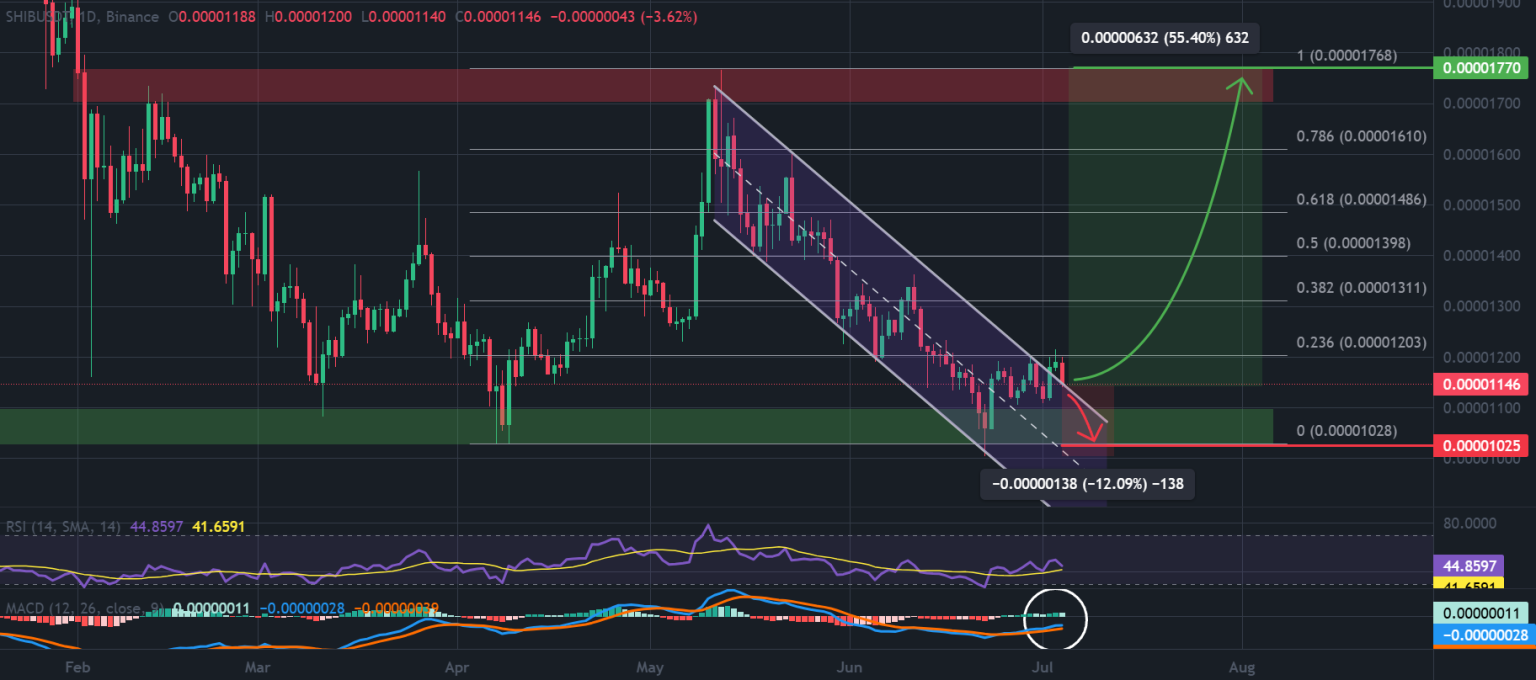Open the MACD (12, 26, close, 9) legend
Viewport: 1536px width, 680px height.
click(82, 608)
